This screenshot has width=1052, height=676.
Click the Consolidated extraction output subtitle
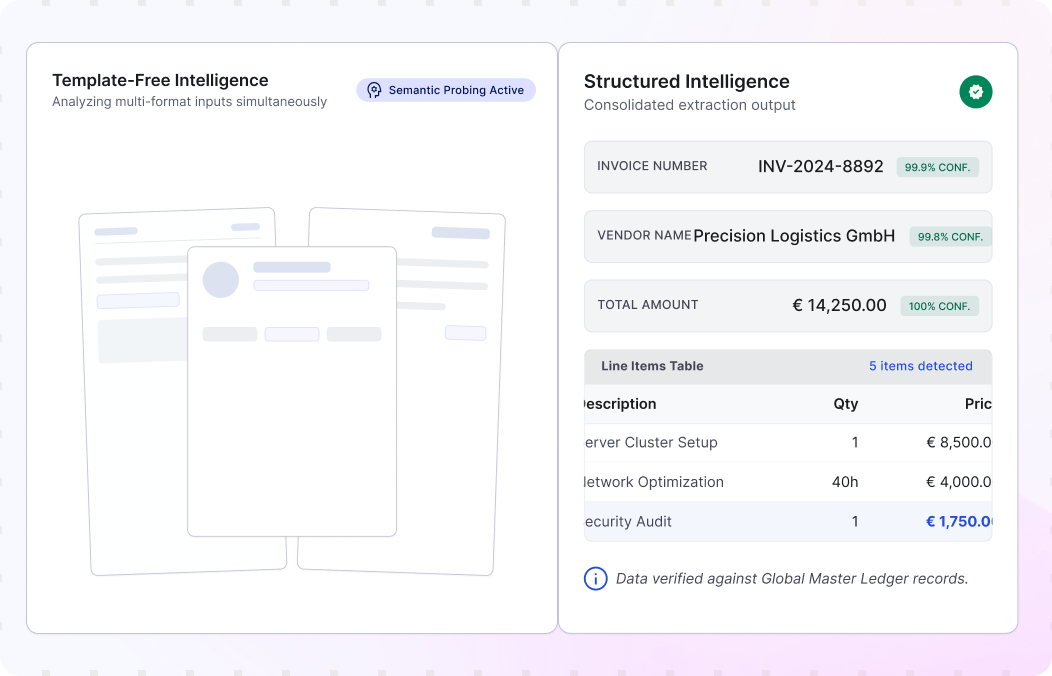tap(690, 105)
